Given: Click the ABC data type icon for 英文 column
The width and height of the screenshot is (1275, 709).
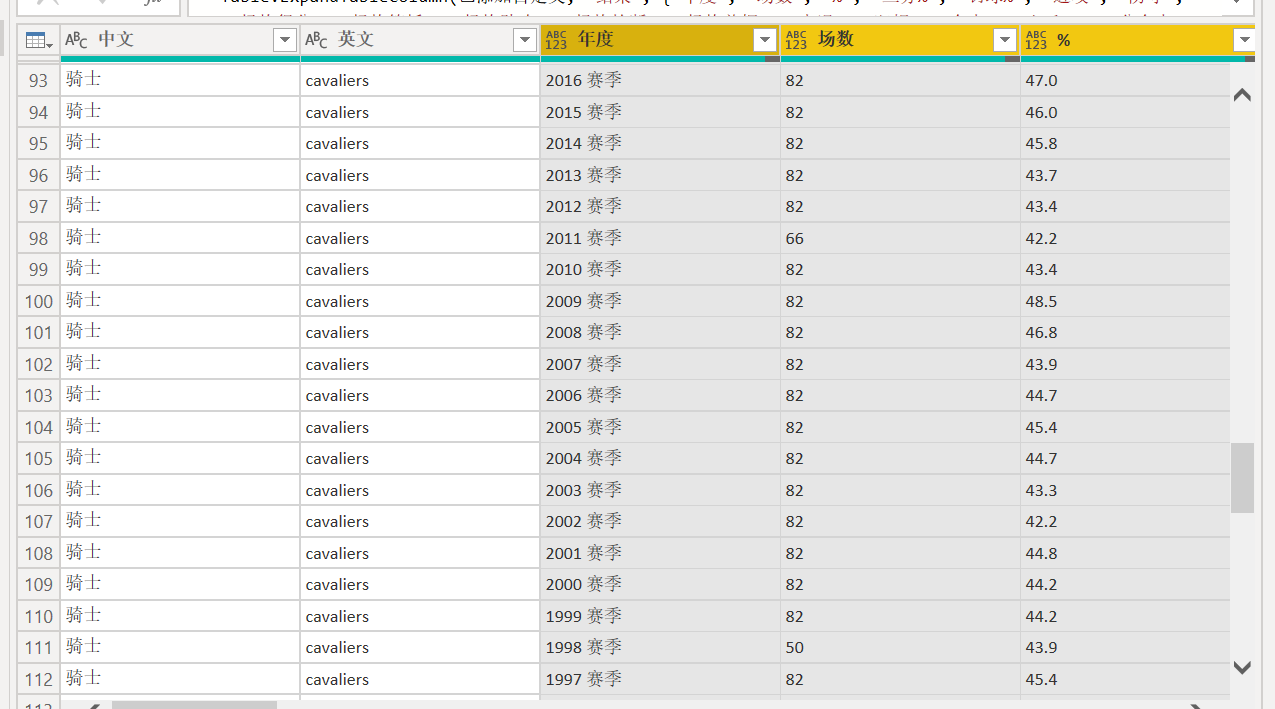Looking at the screenshot, I should tap(316, 40).
